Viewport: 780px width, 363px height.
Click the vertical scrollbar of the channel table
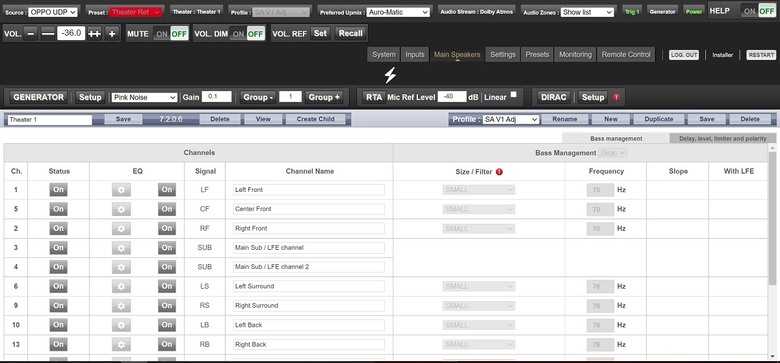pos(772,251)
